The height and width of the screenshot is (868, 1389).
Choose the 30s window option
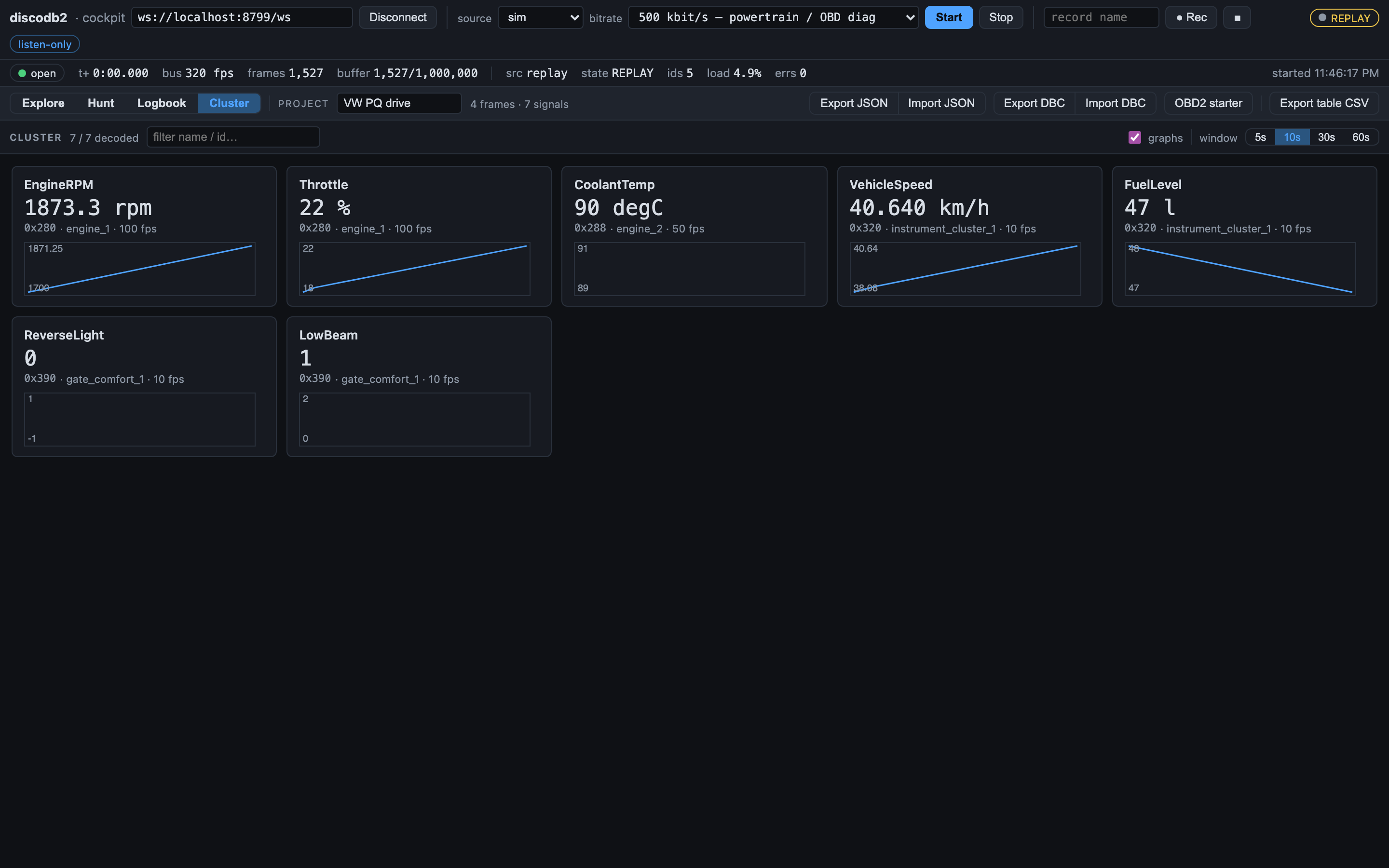[1326, 137]
